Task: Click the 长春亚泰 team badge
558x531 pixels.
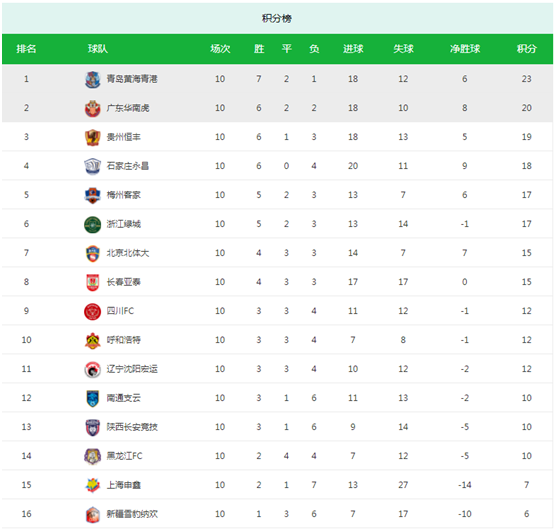Action: pyautogui.click(x=93, y=283)
